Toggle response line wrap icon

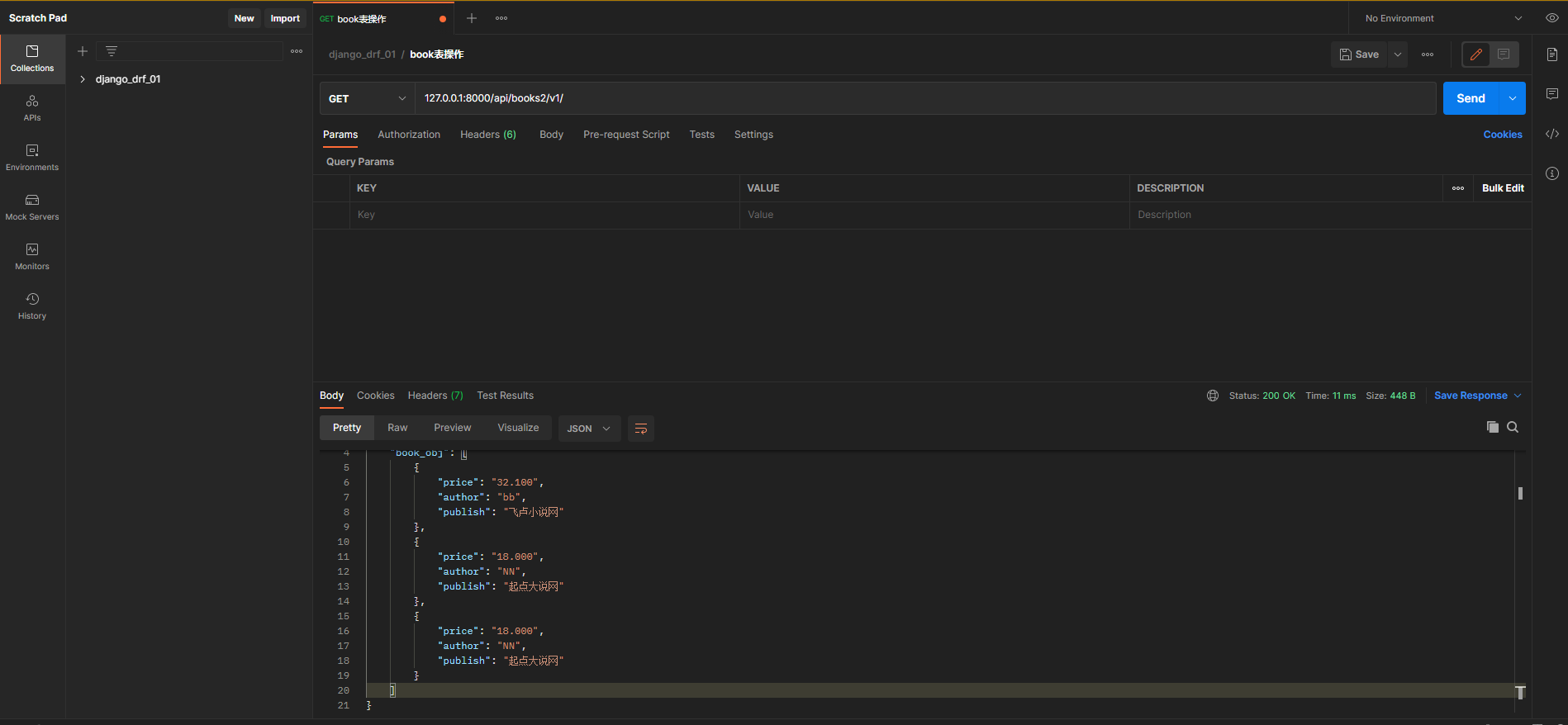pyautogui.click(x=641, y=429)
